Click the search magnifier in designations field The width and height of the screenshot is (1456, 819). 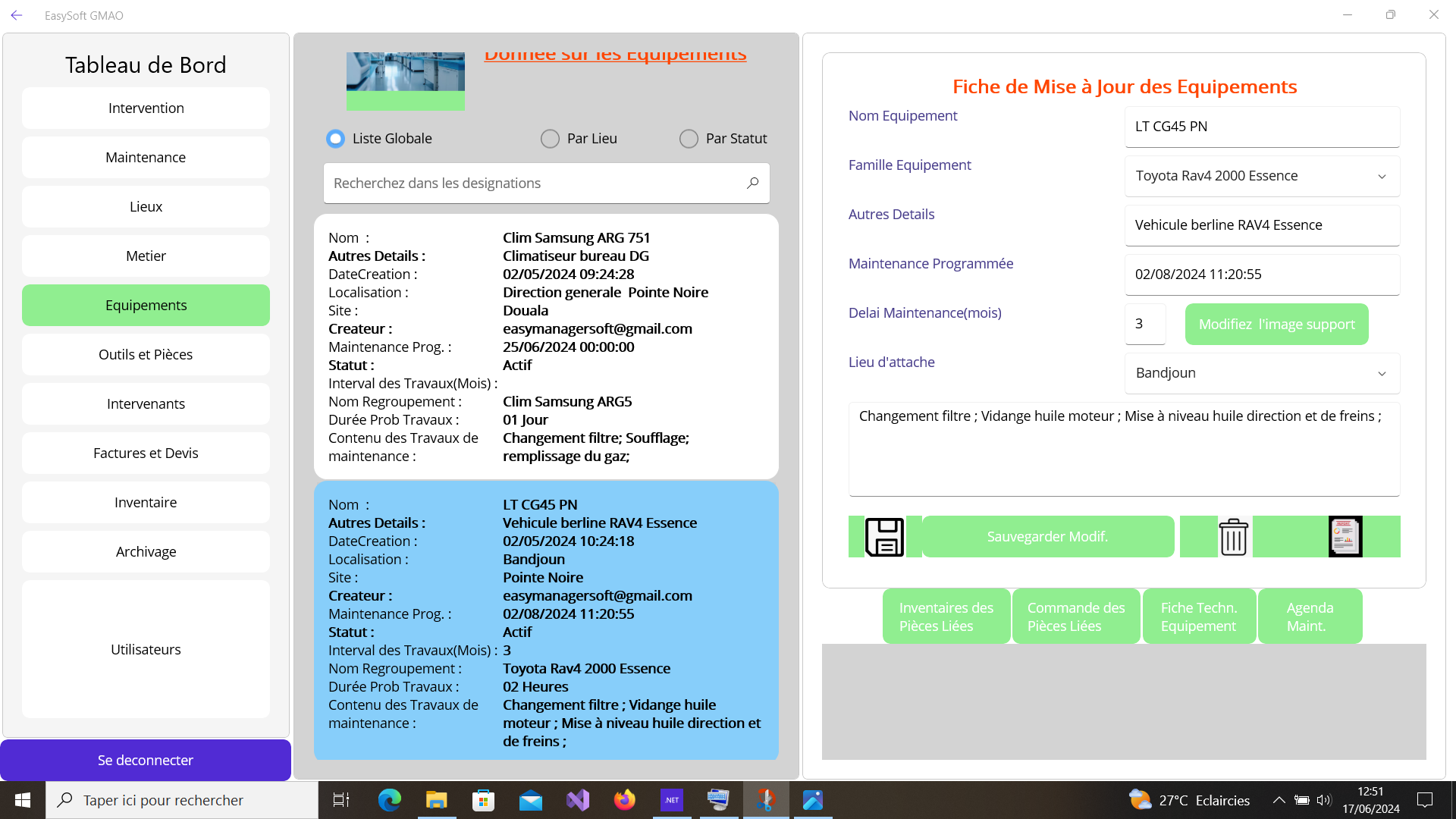coord(752,183)
